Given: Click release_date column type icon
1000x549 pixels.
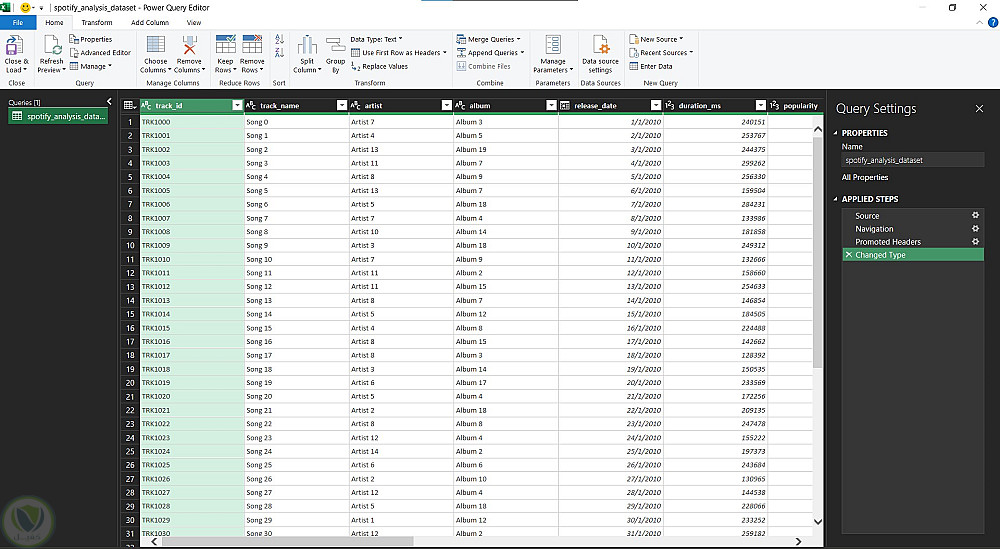Looking at the screenshot, I should [x=565, y=105].
